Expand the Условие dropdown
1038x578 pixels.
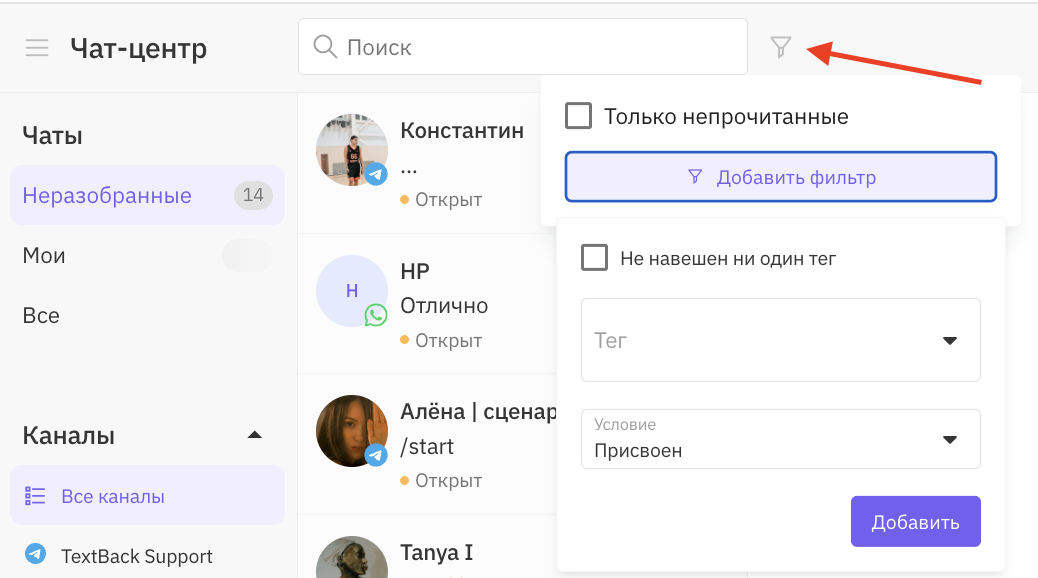click(x=780, y=440)
